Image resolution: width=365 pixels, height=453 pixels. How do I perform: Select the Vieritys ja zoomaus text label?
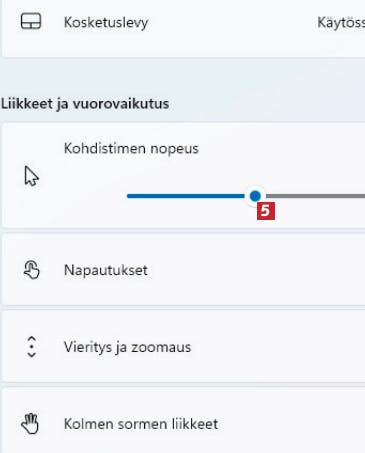(127, 347)
